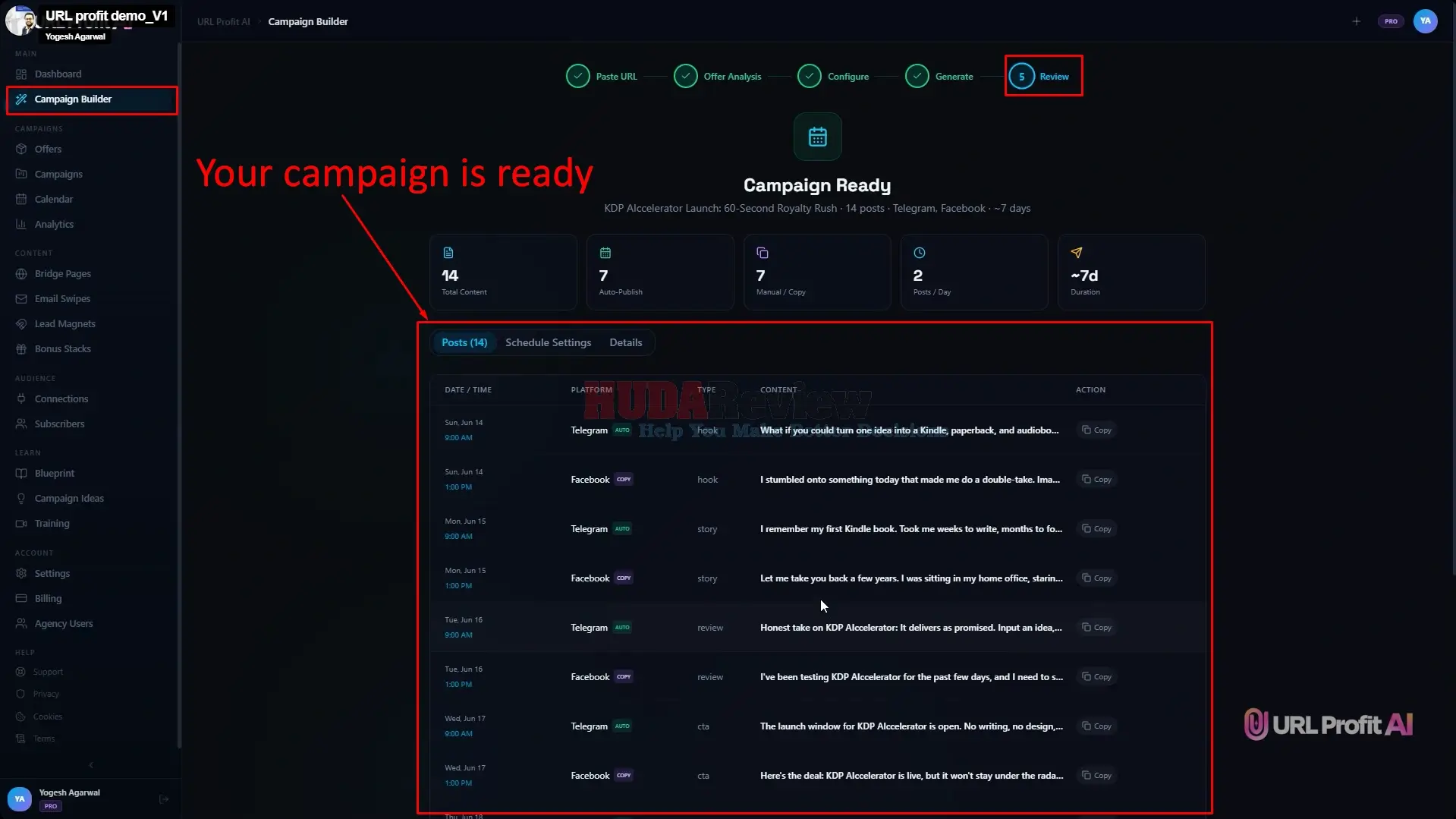Open Email Swipes icon
The width and height of the screenshot is (1456, 819).
tap(21, 298)
